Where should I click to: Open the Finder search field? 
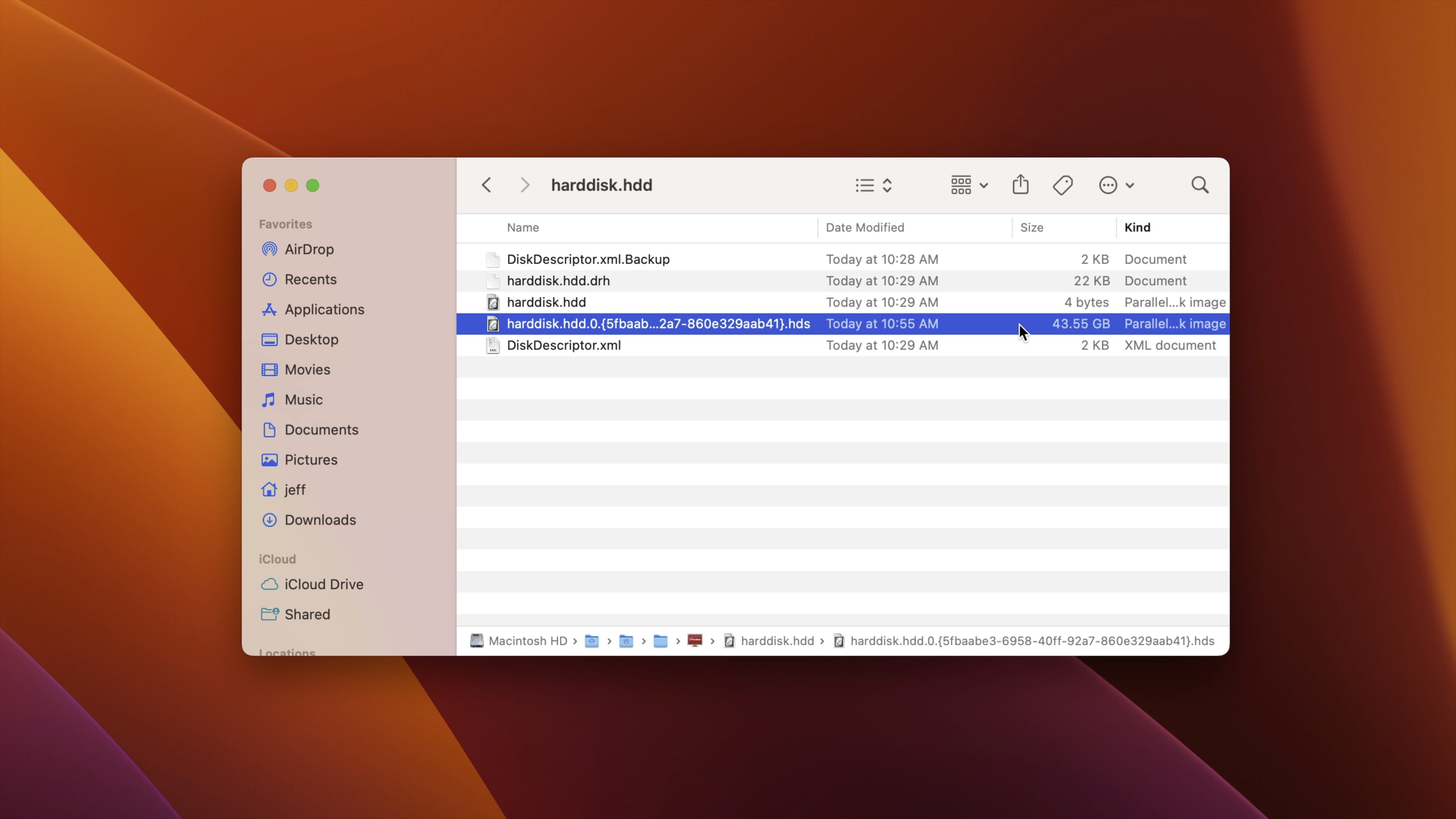click(x=1200, y=185)
